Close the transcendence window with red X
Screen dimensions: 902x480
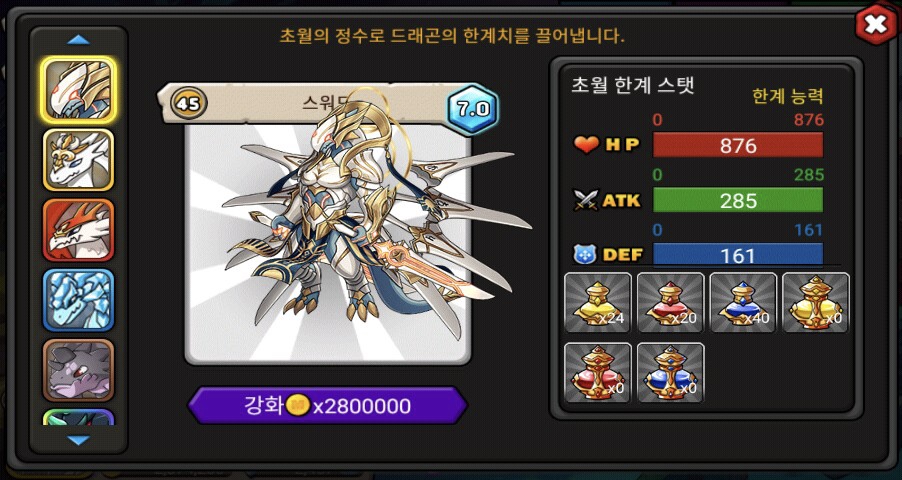pos(875,25)
